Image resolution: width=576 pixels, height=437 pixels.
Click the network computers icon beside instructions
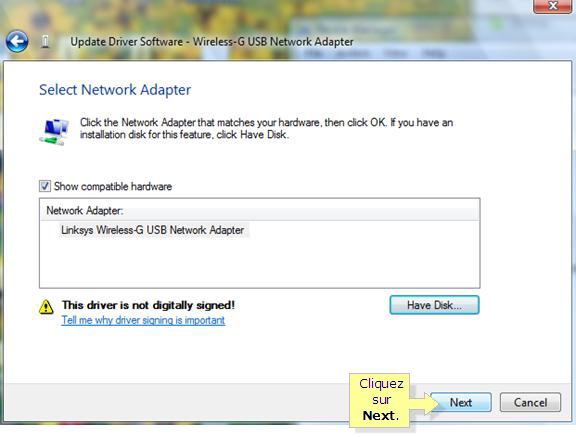pyautogui.click(x=54, y=132)
